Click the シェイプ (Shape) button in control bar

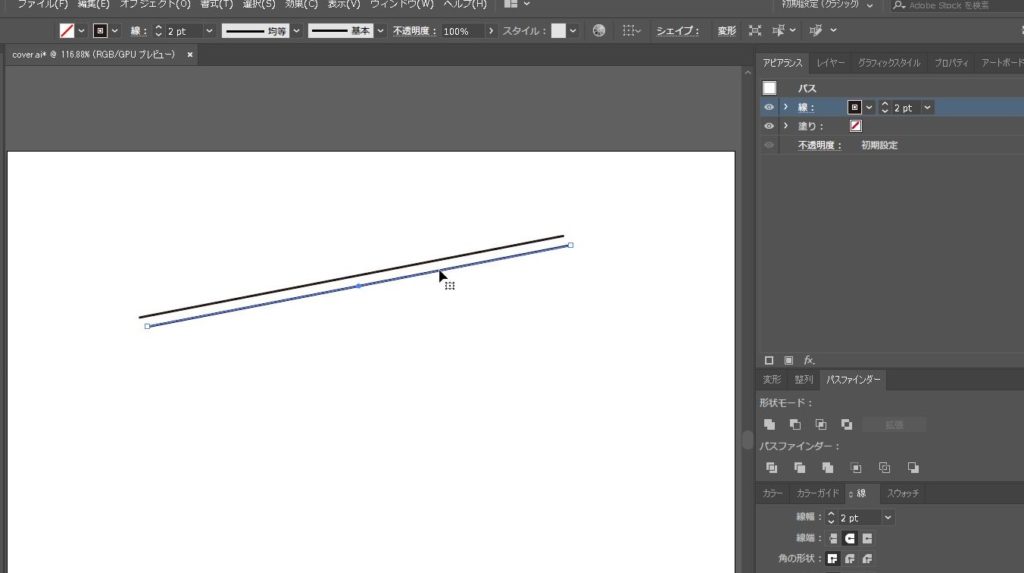click(678, 31)
